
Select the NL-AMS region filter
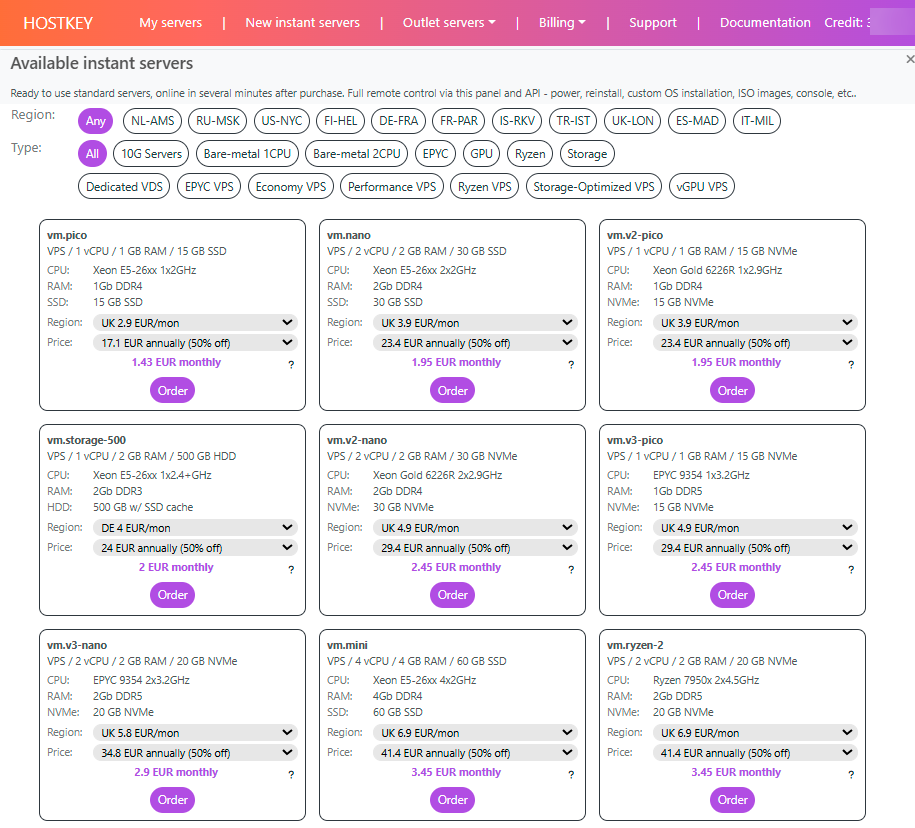[x=152, y=121]
